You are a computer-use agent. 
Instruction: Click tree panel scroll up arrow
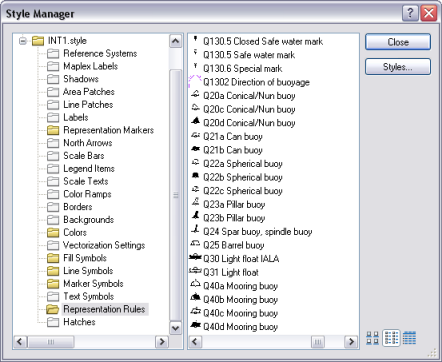(x=175, y=41)
